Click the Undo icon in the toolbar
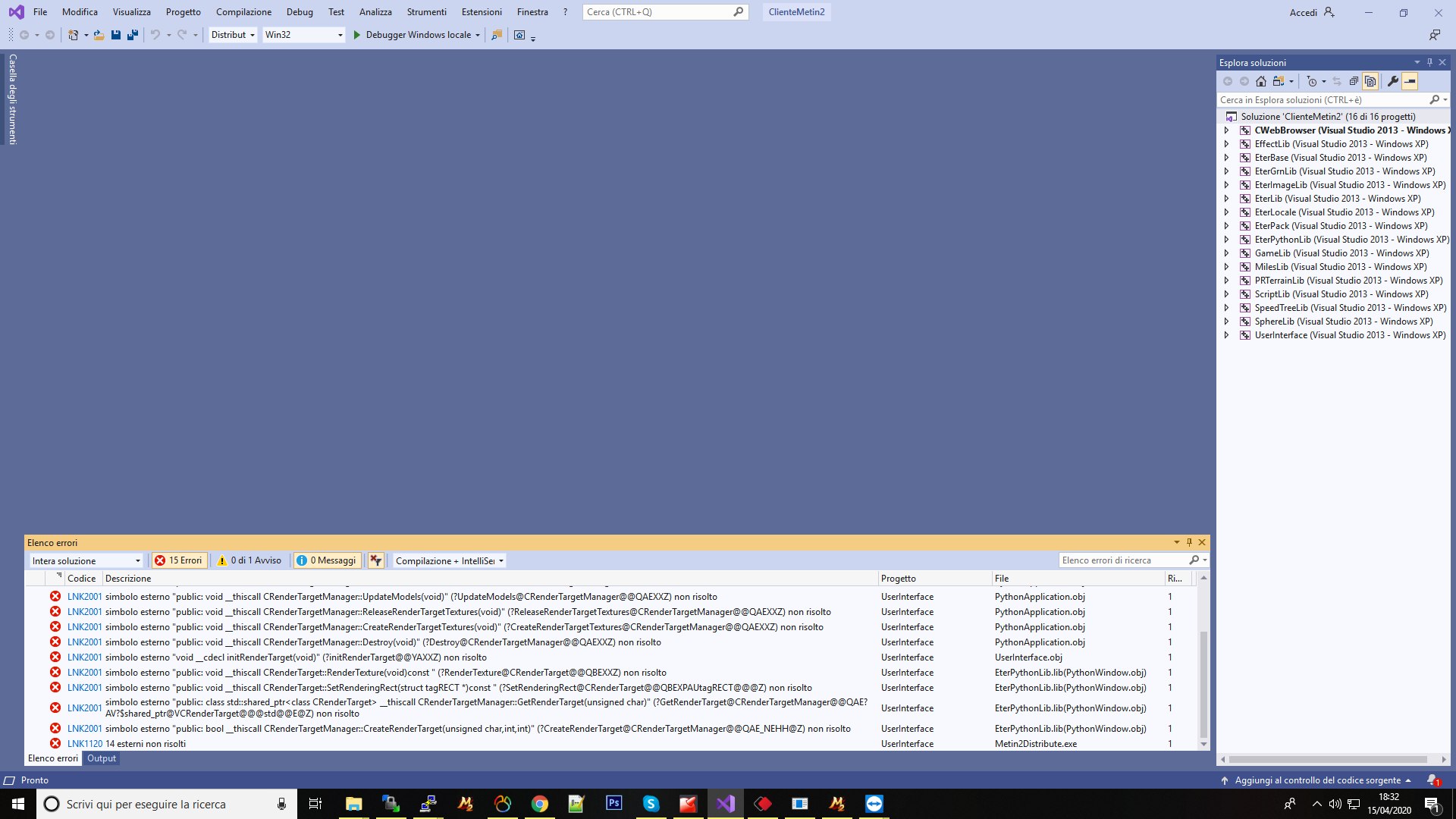This screenshot has height=819, width=1456. (x=155, y=35)
